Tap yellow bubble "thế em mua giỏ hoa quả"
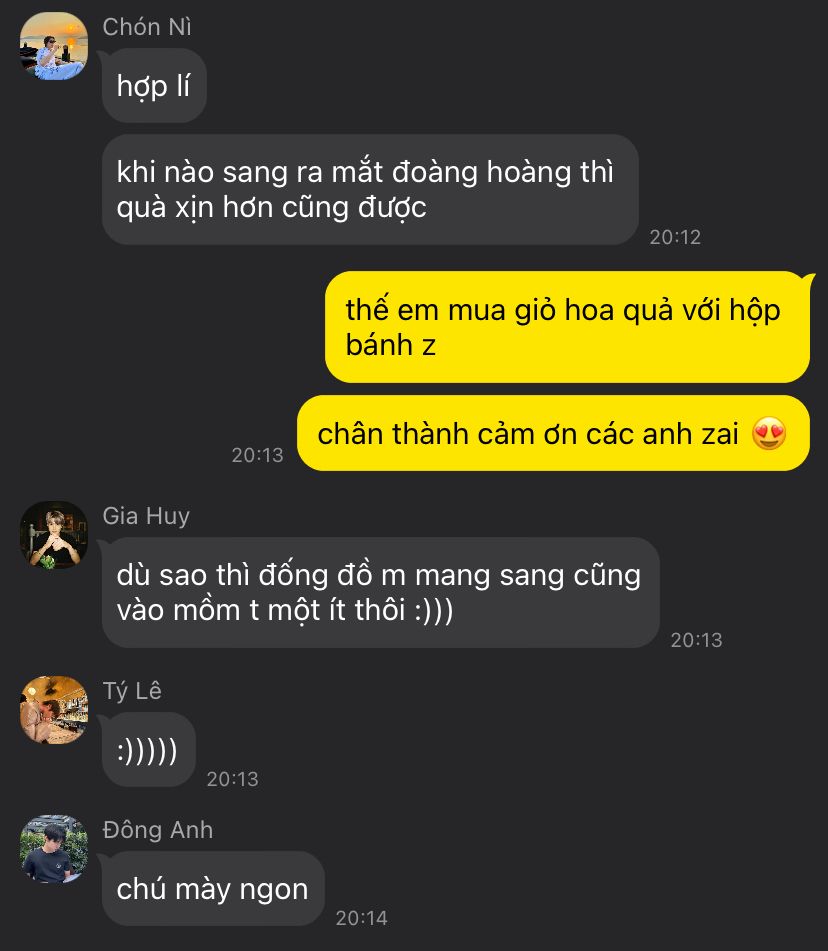828x951 pixels. [x=567, y=327]
